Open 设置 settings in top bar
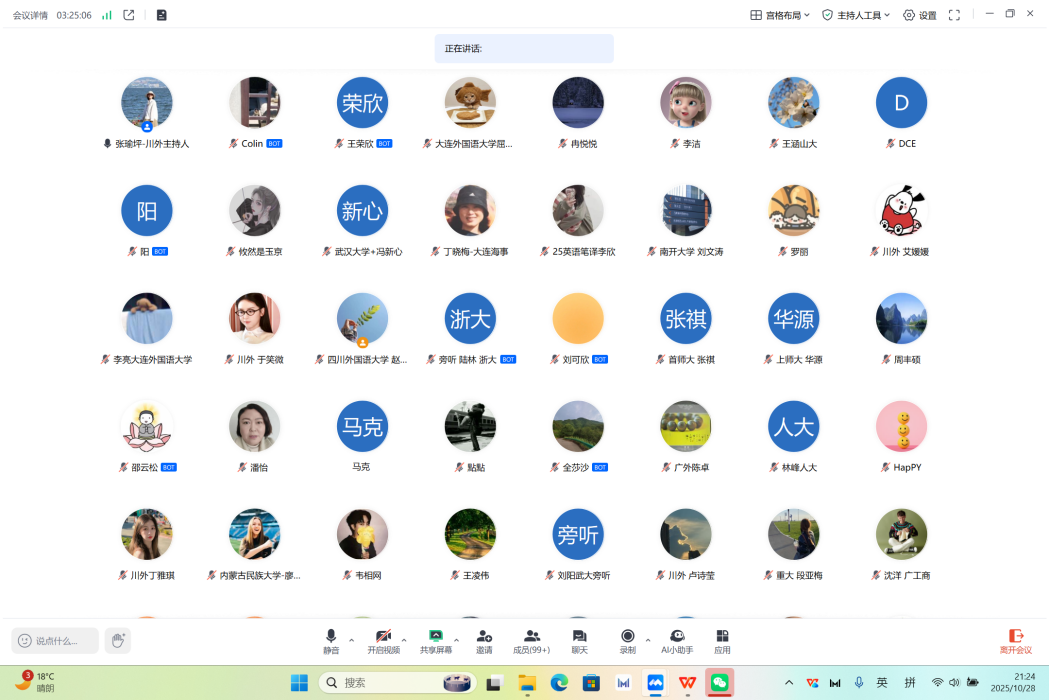The image size is (1049, 700). tap(920, 15)
